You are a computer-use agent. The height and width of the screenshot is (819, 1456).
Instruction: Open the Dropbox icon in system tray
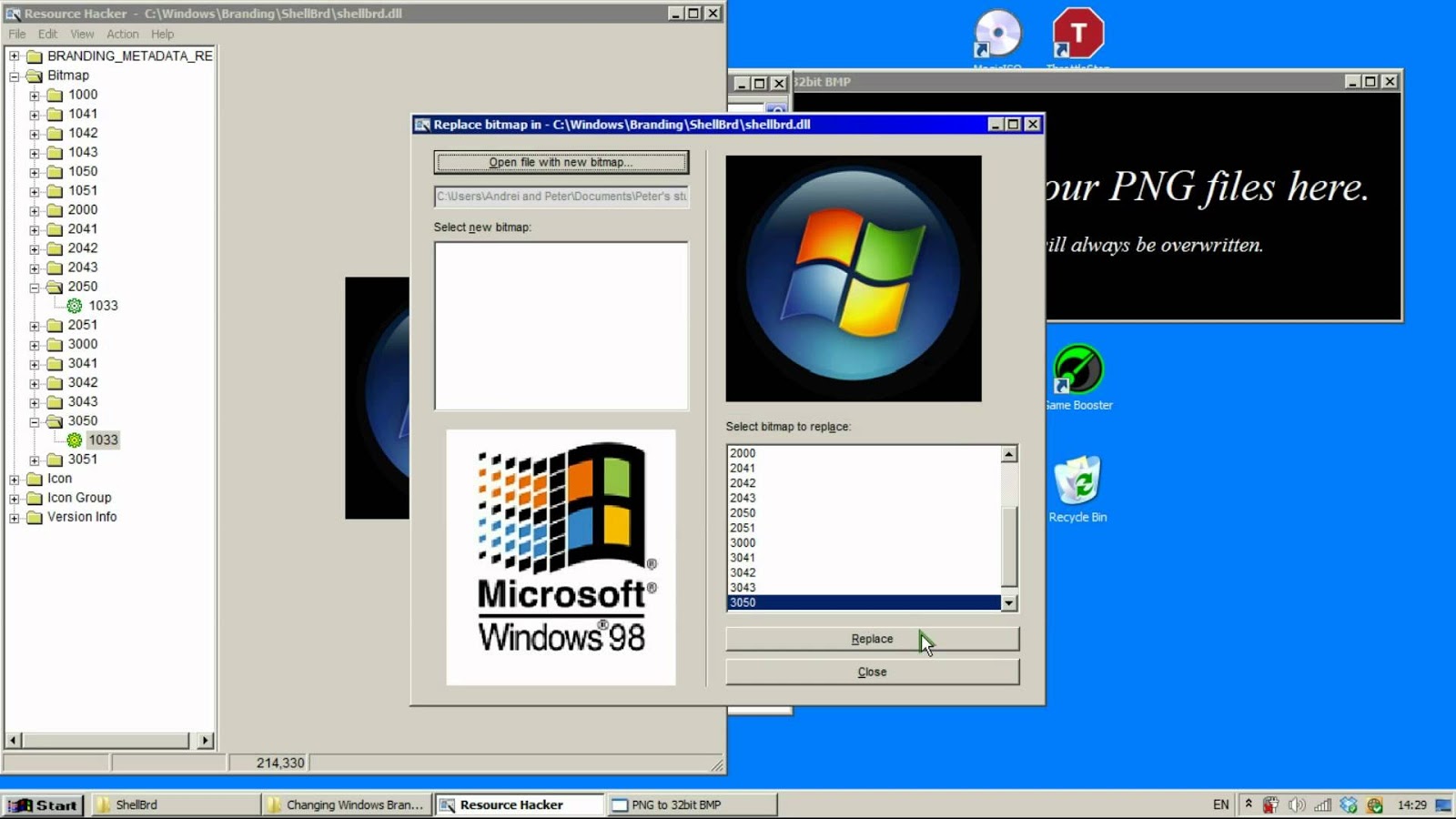coord(1347,804)
